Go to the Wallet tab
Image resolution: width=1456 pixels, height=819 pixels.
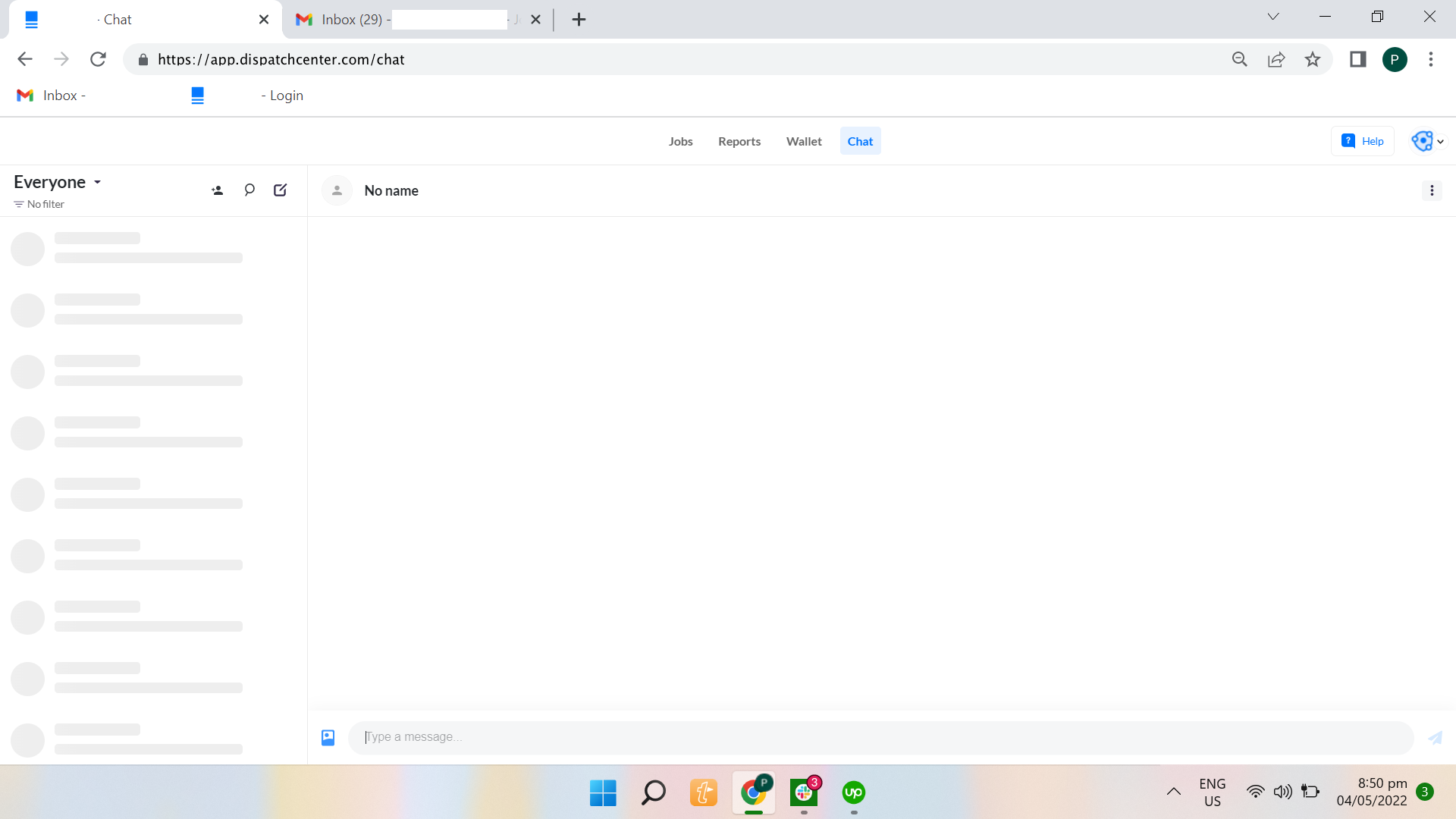click(804, 141)
